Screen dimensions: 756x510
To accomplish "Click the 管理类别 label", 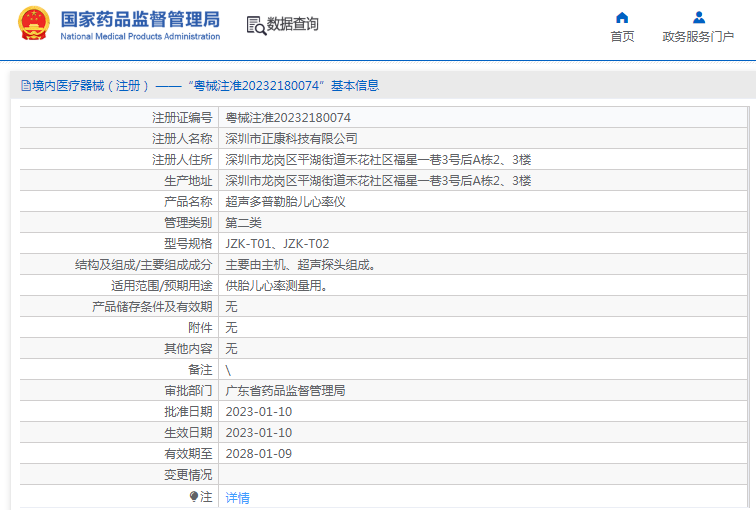I will pos(188,223).
